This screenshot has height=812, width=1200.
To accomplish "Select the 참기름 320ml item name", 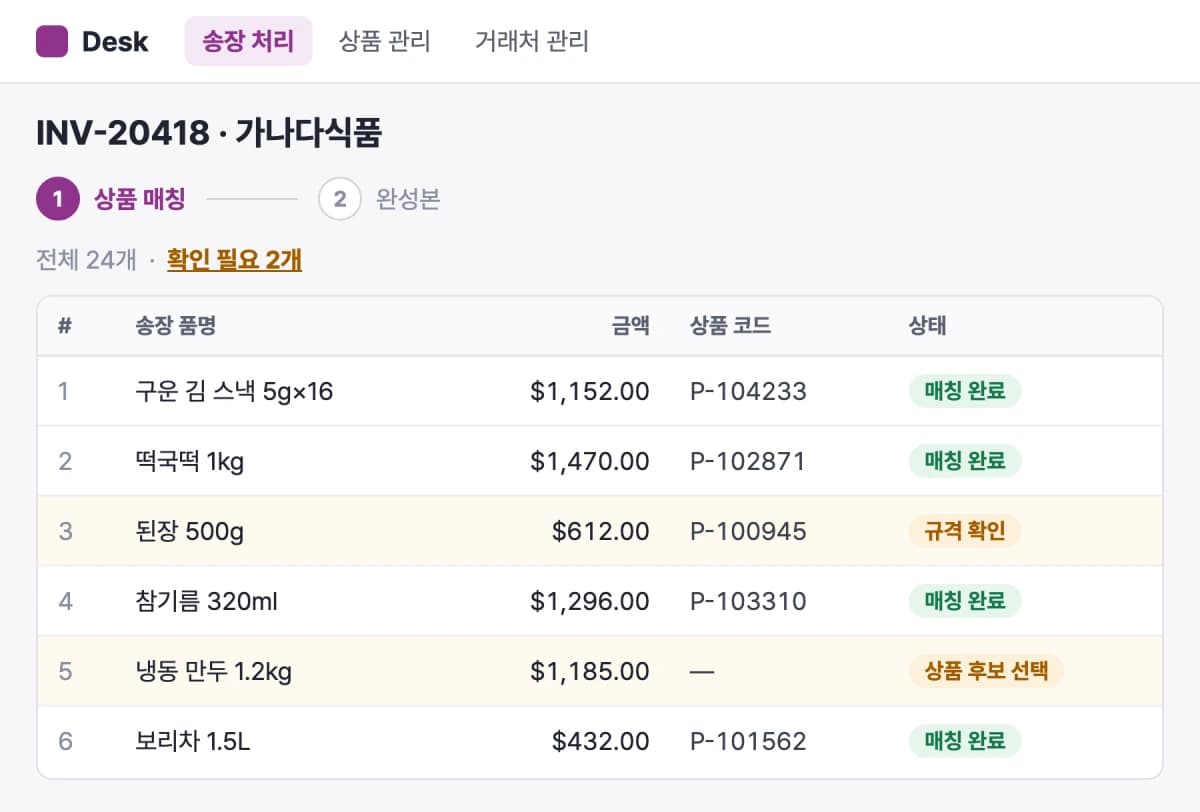I will pos(207,601).
